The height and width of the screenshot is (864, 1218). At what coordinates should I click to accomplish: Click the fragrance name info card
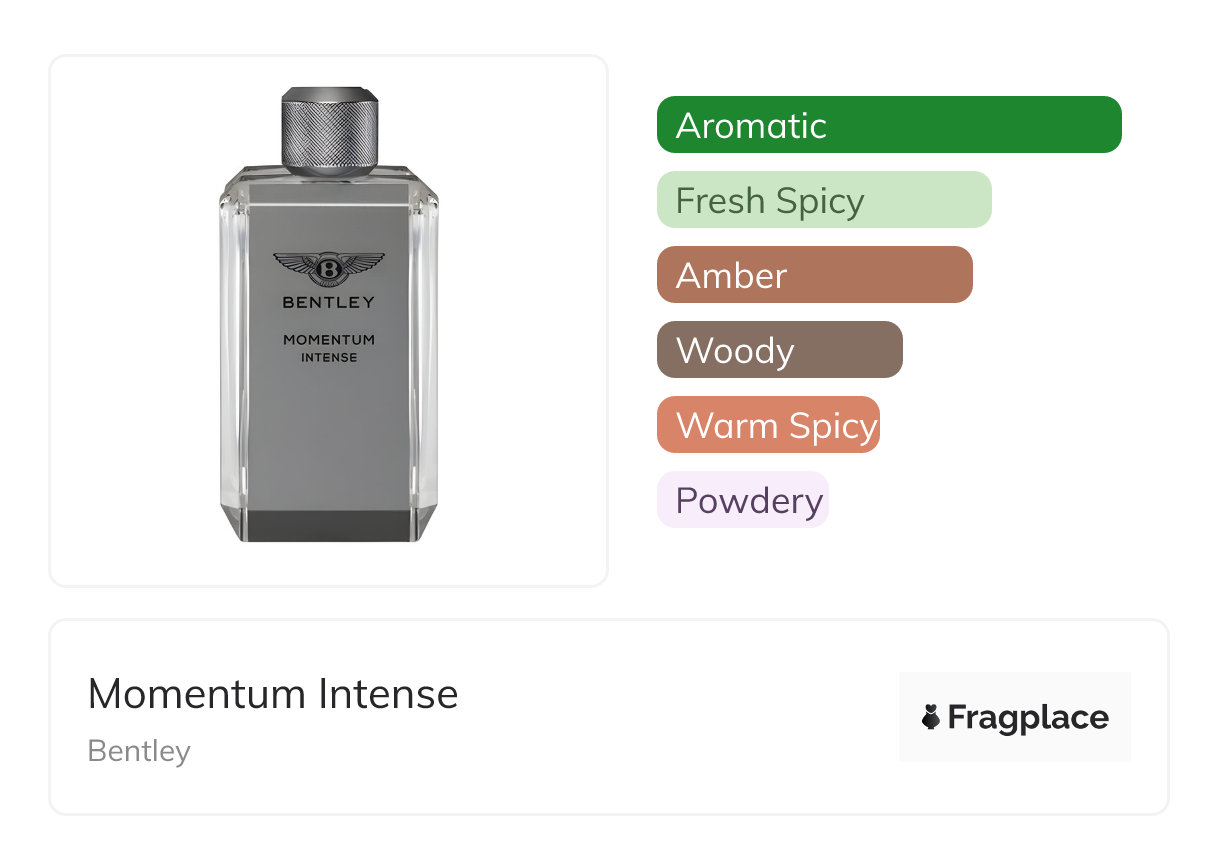[x=609, y=717]
